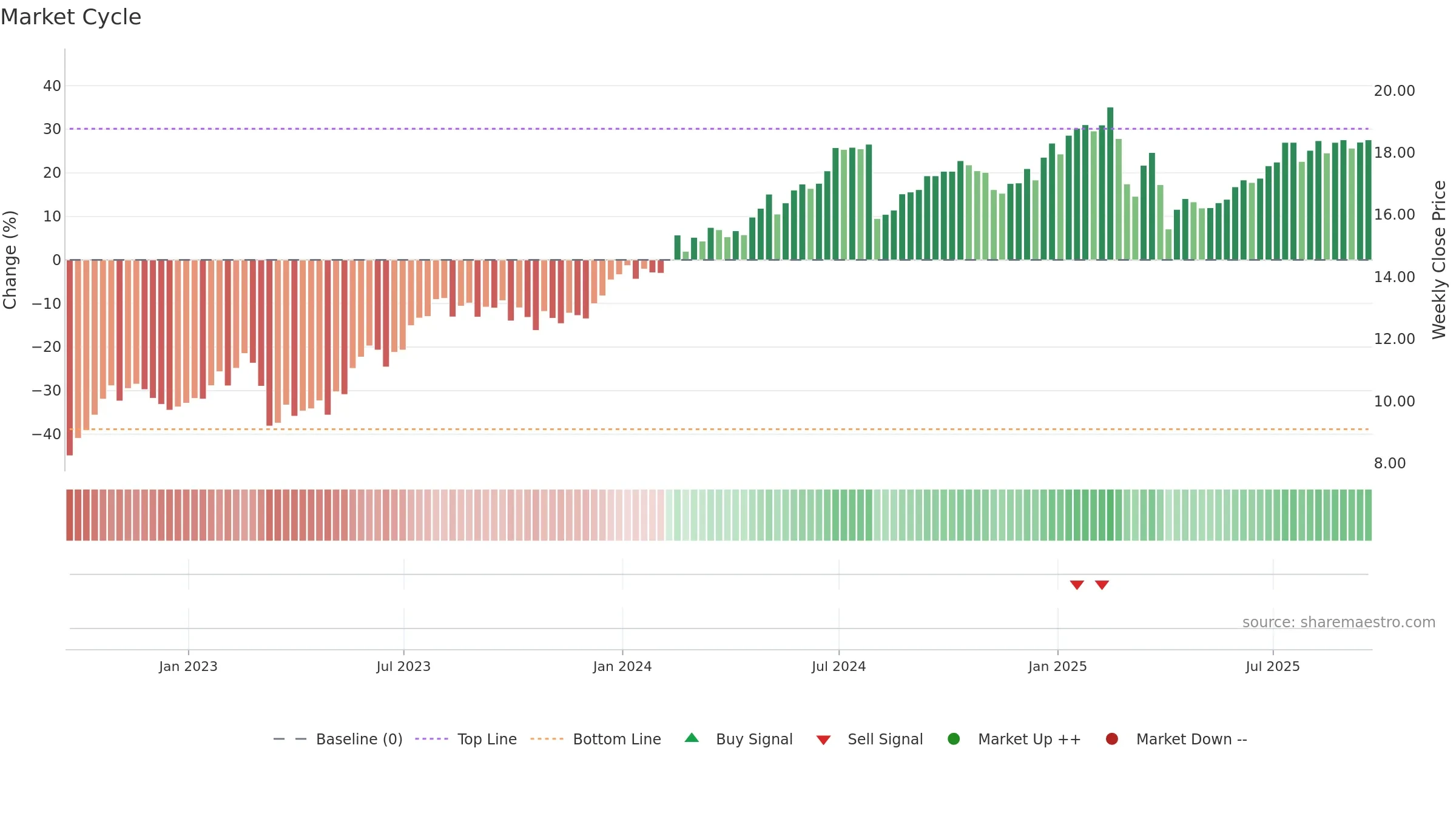Select the second sell signal marker in 2025
Image resolution: width=1456 pixels, height=819 pixels.
tap(1102, 585)
